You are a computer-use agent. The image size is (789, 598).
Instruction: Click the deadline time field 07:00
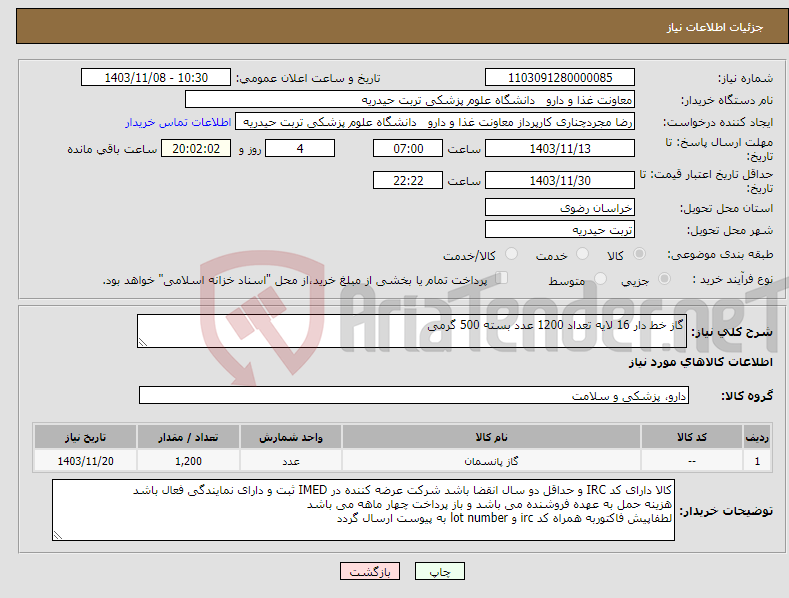[408, 148]
